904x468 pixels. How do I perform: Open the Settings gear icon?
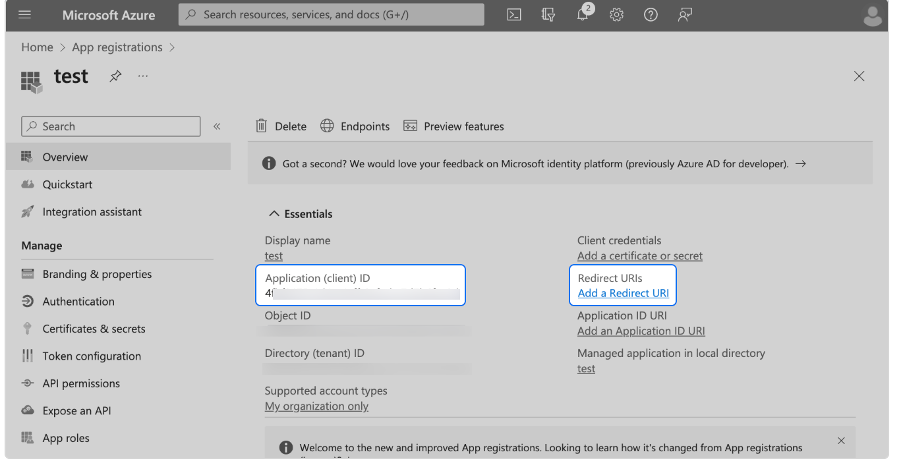(617, 15)
